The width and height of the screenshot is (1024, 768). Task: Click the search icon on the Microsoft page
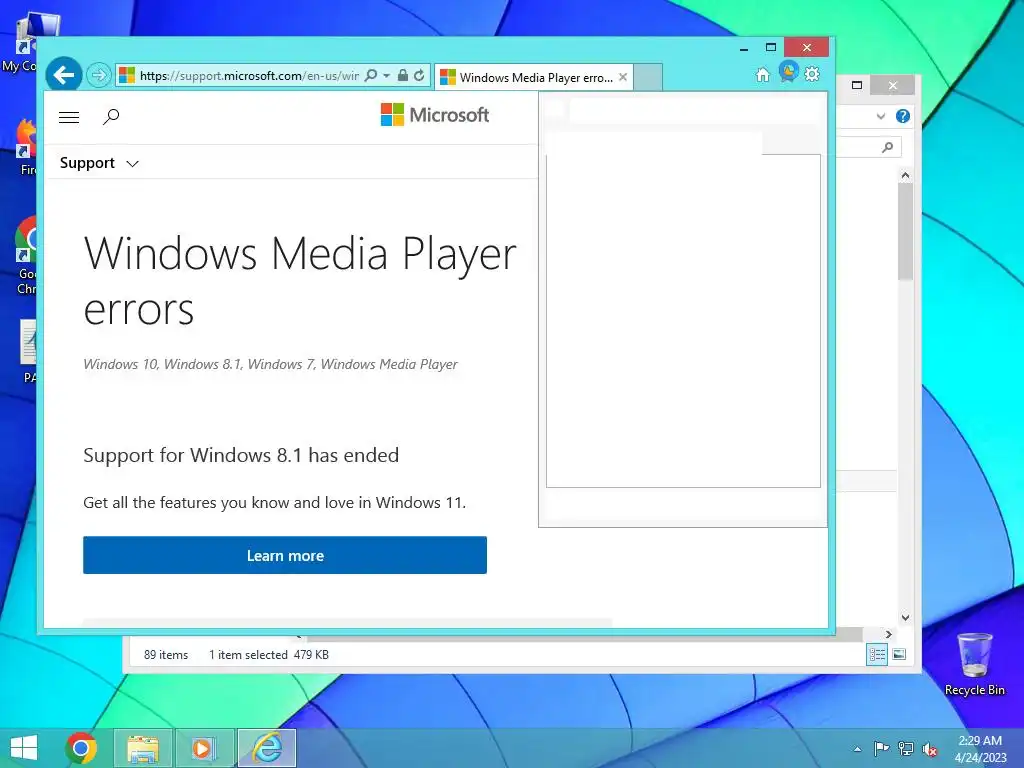[111, 117]
